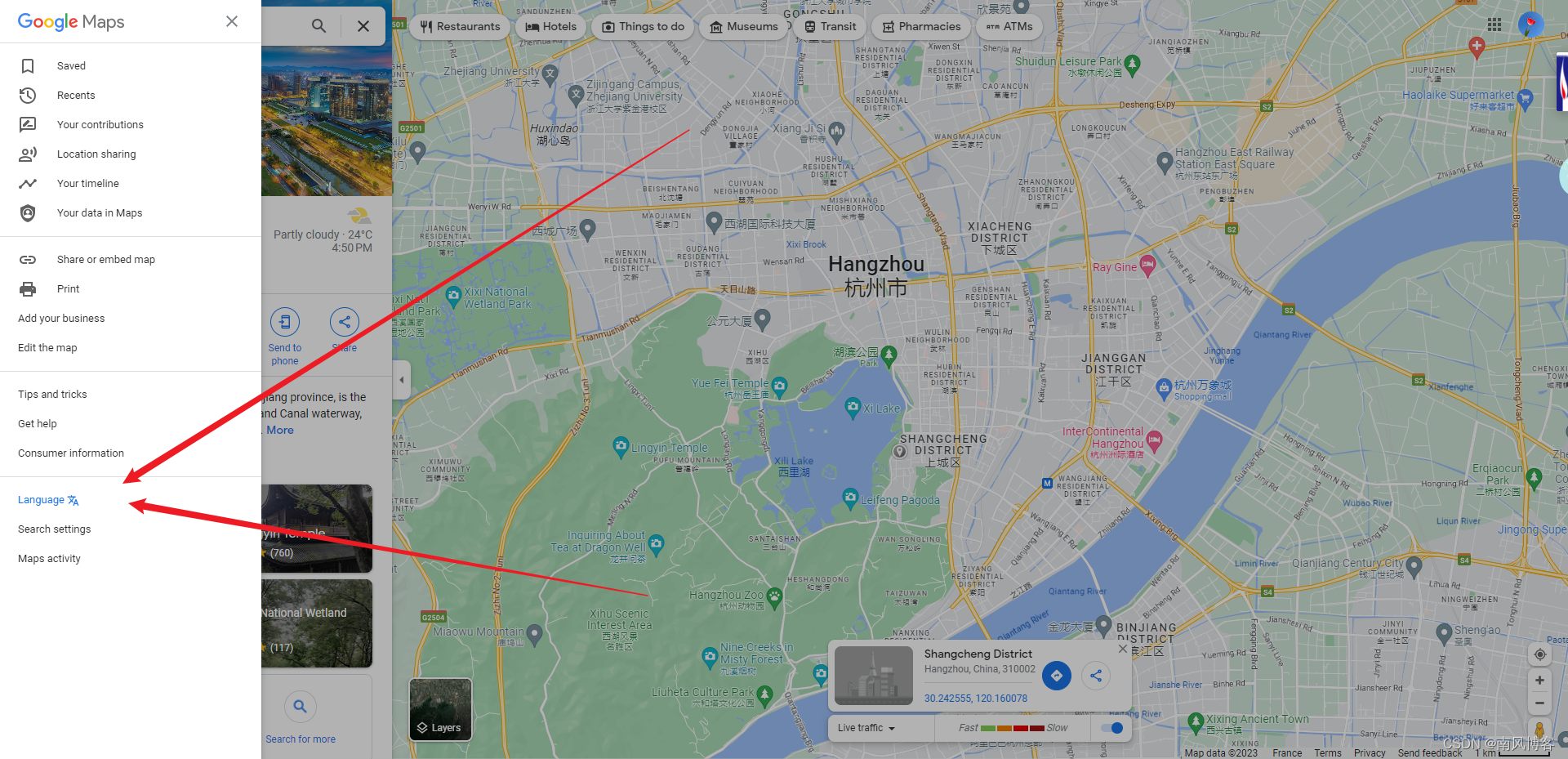This screenshot has width=1568, height=759.
Task: Click share icon on Shangcheng card
Action: (x=1096, y=676)
